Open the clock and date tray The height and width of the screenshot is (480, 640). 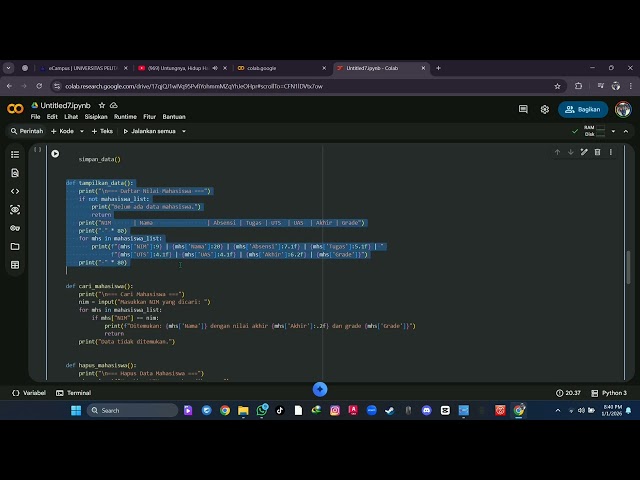click(611, 410)
